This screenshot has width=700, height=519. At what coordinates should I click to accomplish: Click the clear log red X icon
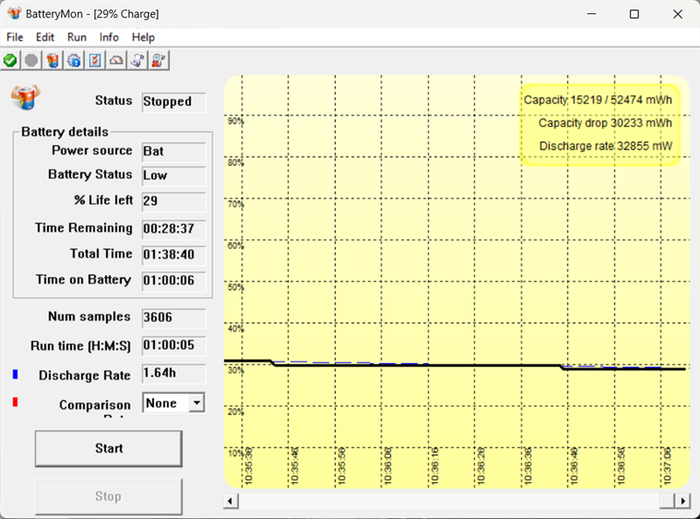tap(158, 60)
